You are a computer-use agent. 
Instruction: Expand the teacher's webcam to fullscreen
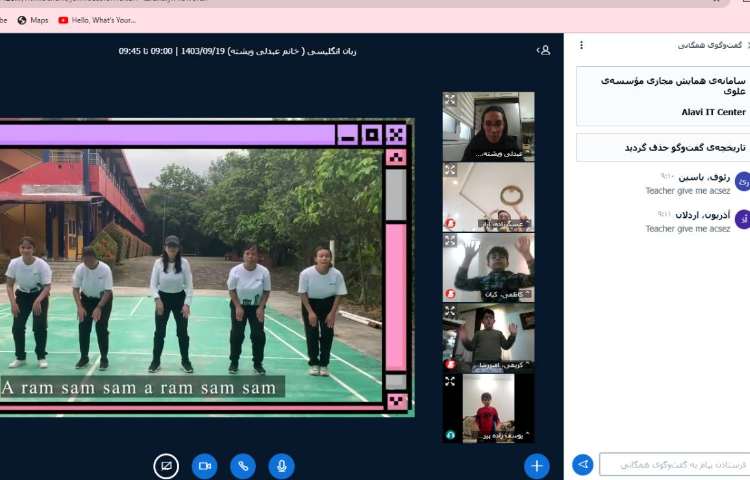[x=451, y=100]
